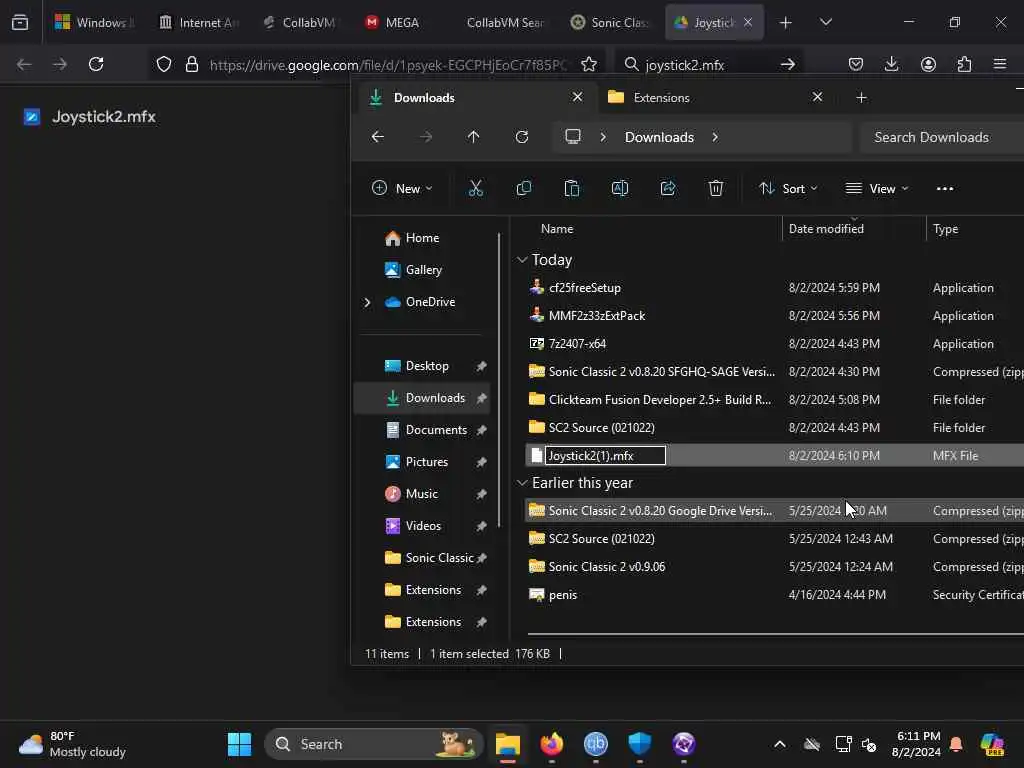Collapse the Earlier this year group
The width and height of the screenshot is (1024, 768).
[x=522, y=483]
